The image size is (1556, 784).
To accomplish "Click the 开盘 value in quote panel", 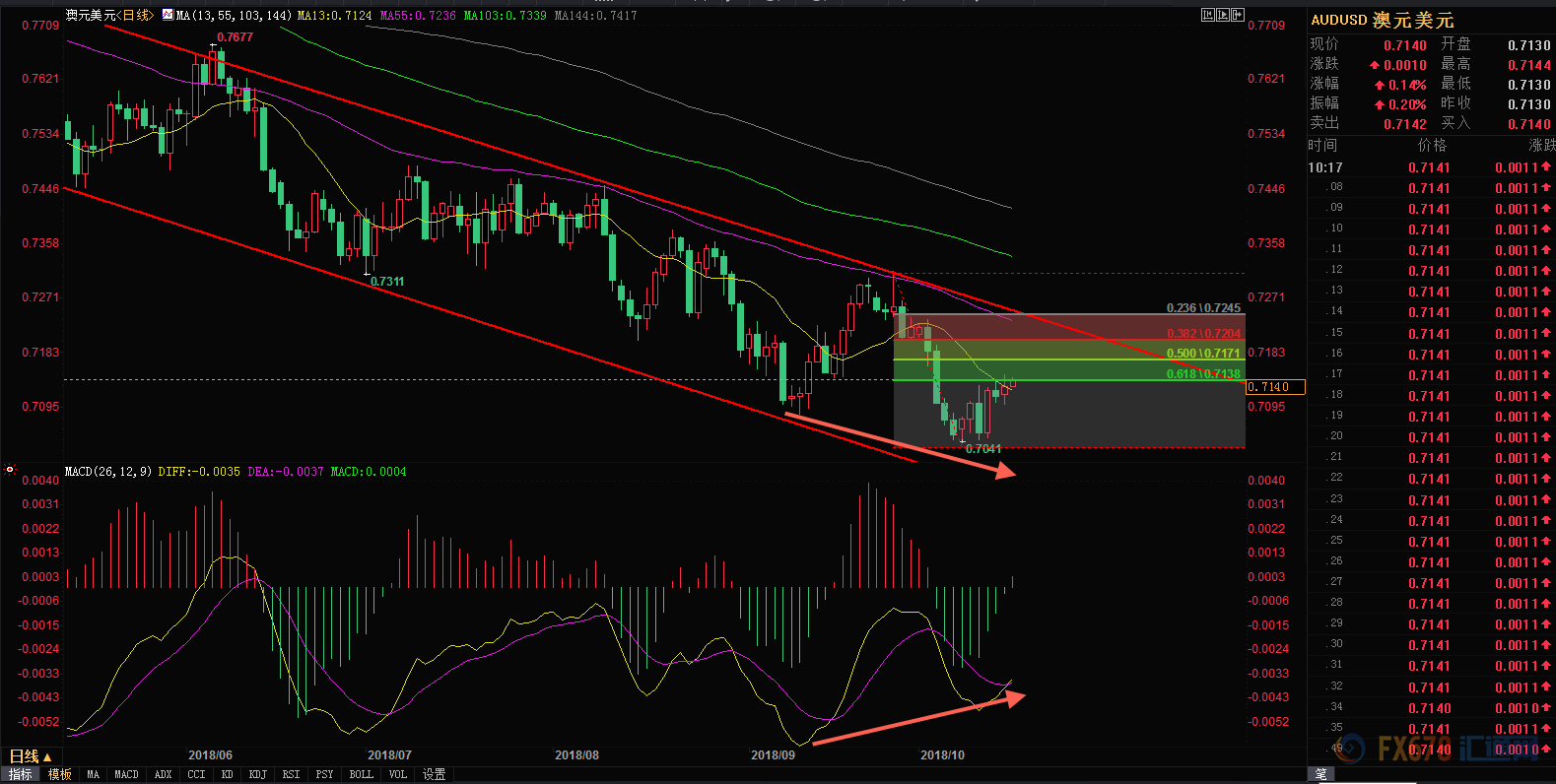I will [1529, 45].
